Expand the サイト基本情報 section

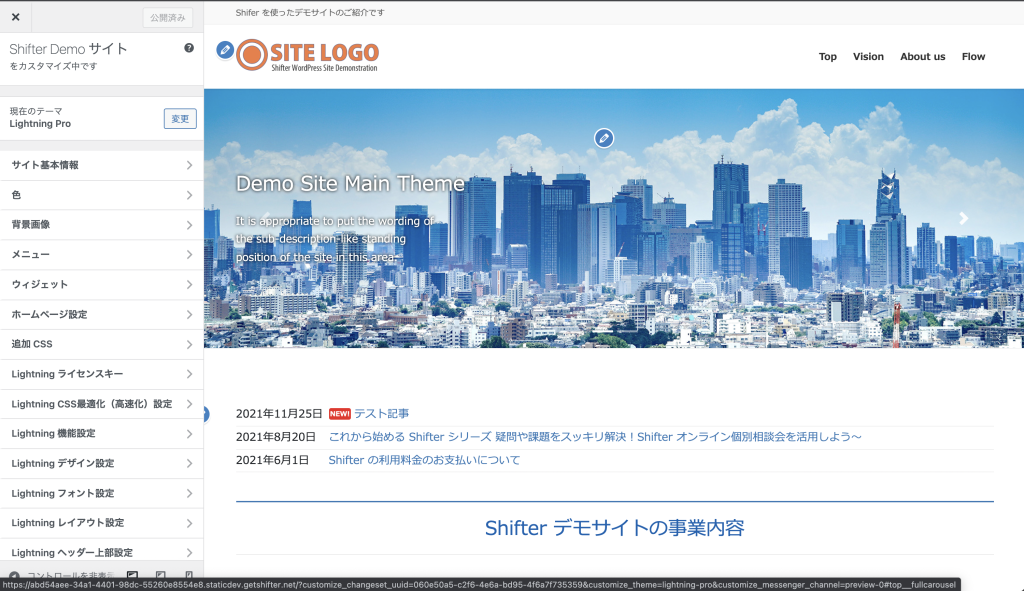101,165
